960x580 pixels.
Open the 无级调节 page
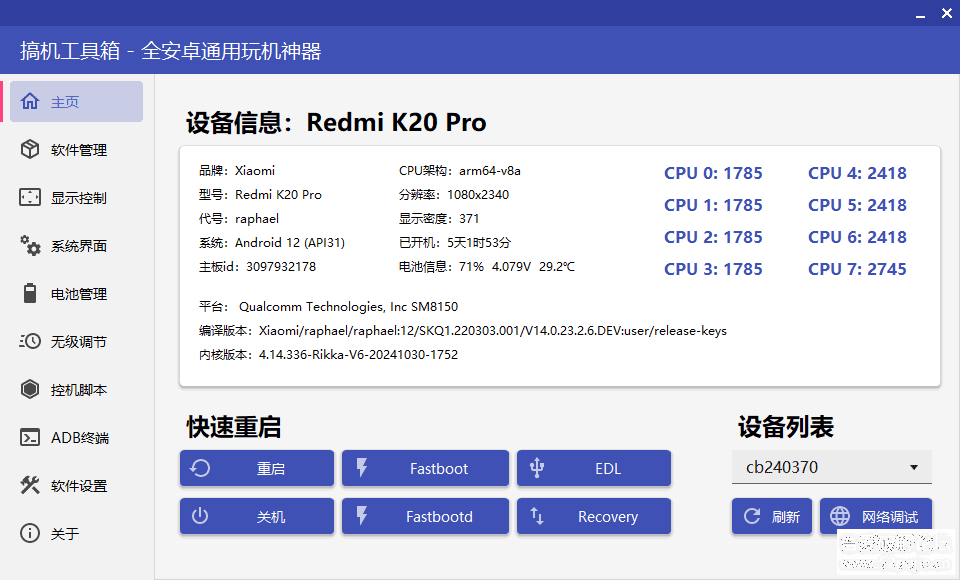point(77,341)
